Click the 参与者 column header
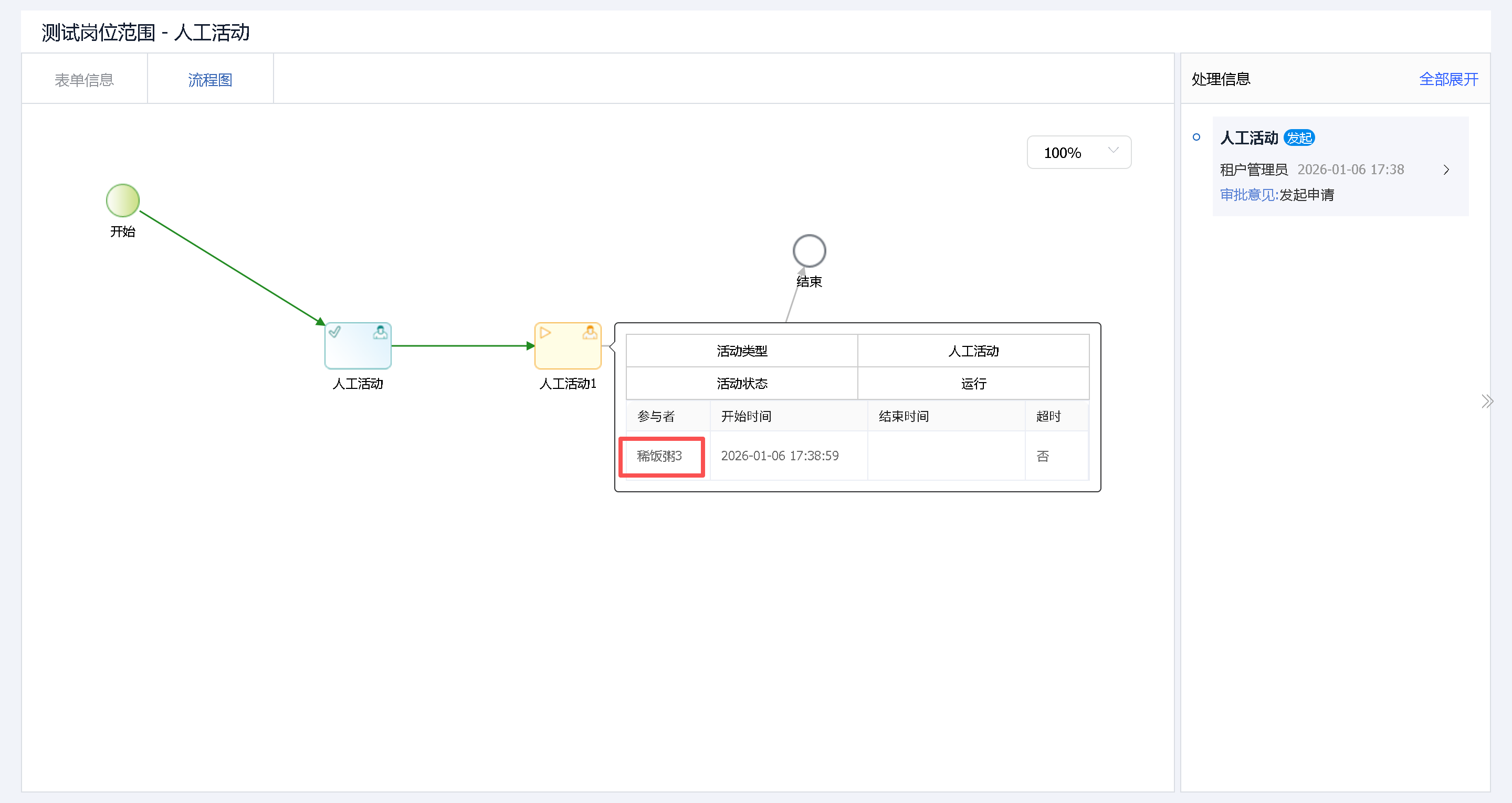This screenshot has height=803, width=1512. pos(656,416)
